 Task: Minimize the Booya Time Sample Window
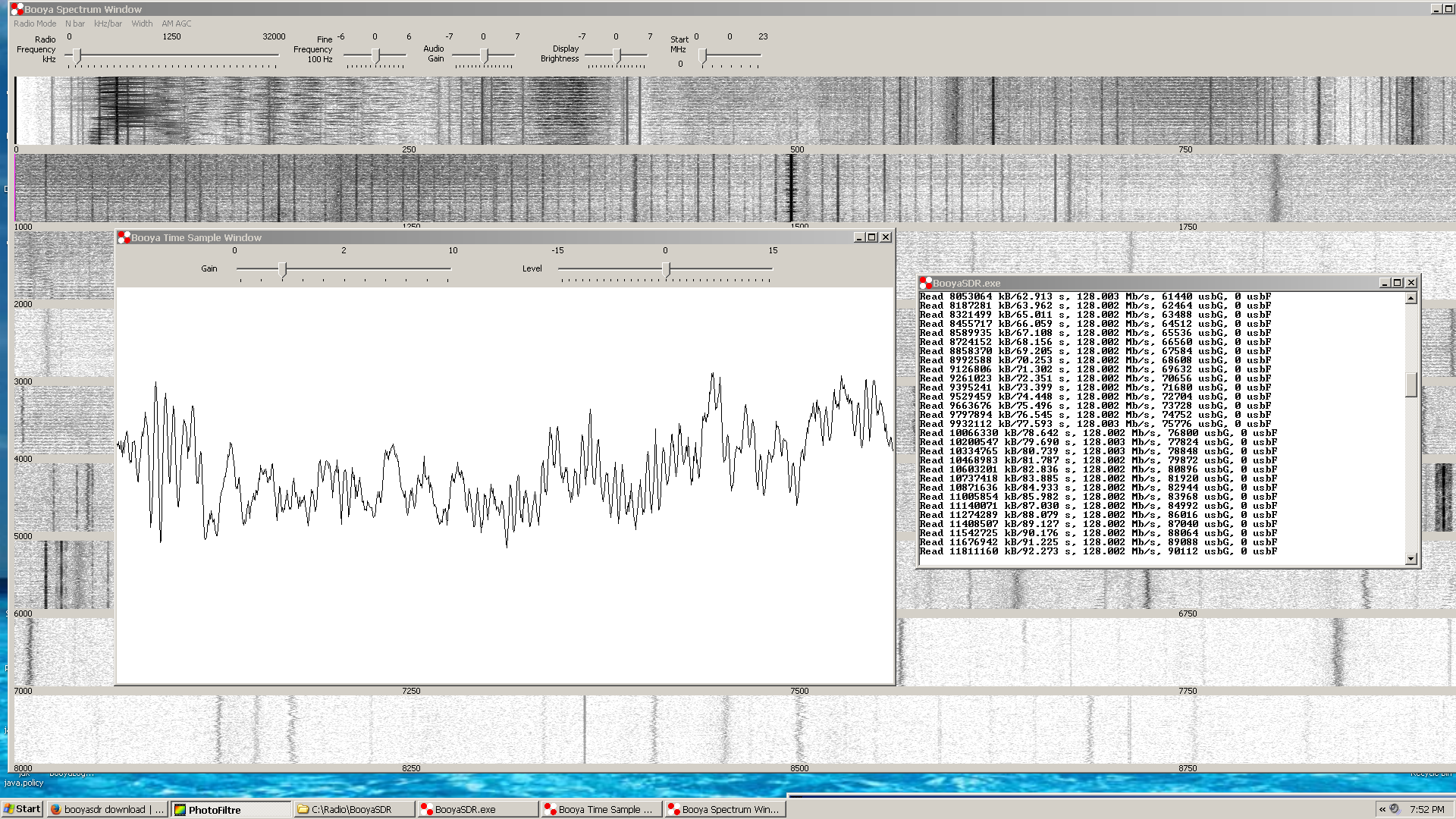859,237
